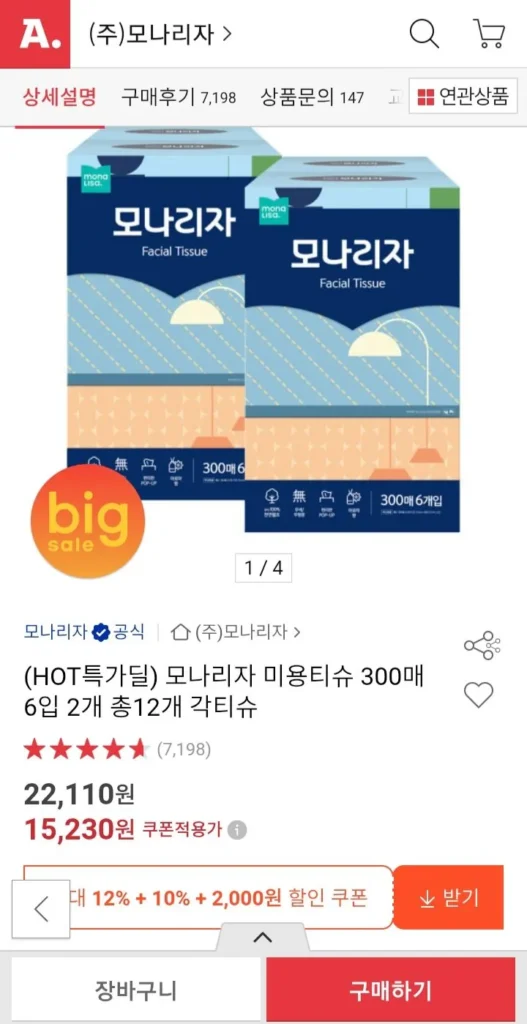Click the info icon next to 쿠폰적용가
The height and width of the screenshot is (1024, 527).
pyautogui.click(x=238, y=831)
